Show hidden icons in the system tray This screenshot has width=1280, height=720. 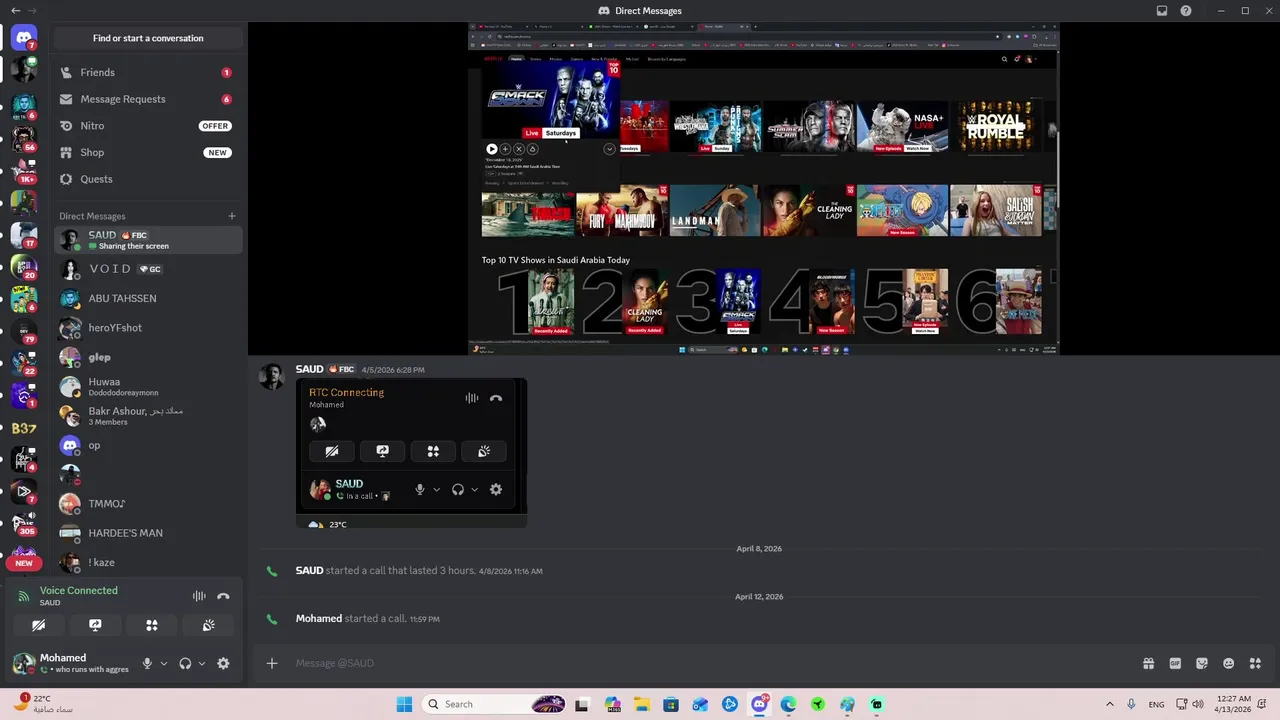click(x=1109, y=704)
